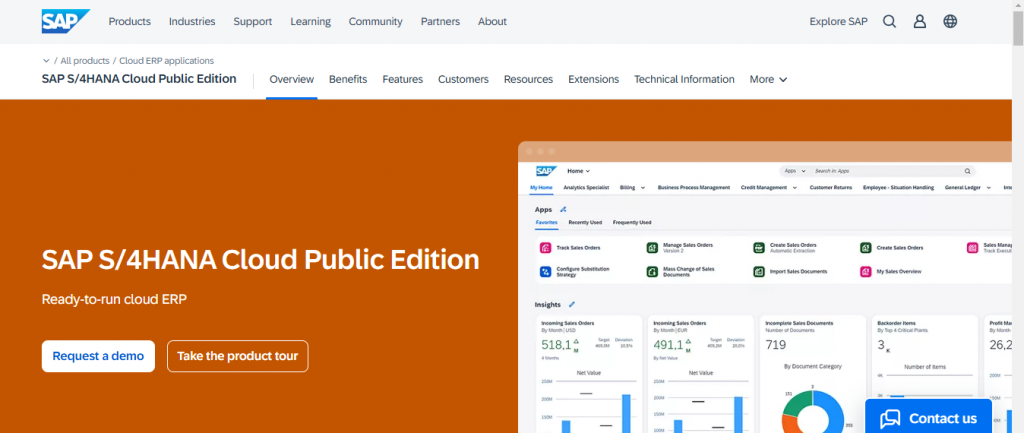Click the Explore SAP link

click(x=838, y=21)
